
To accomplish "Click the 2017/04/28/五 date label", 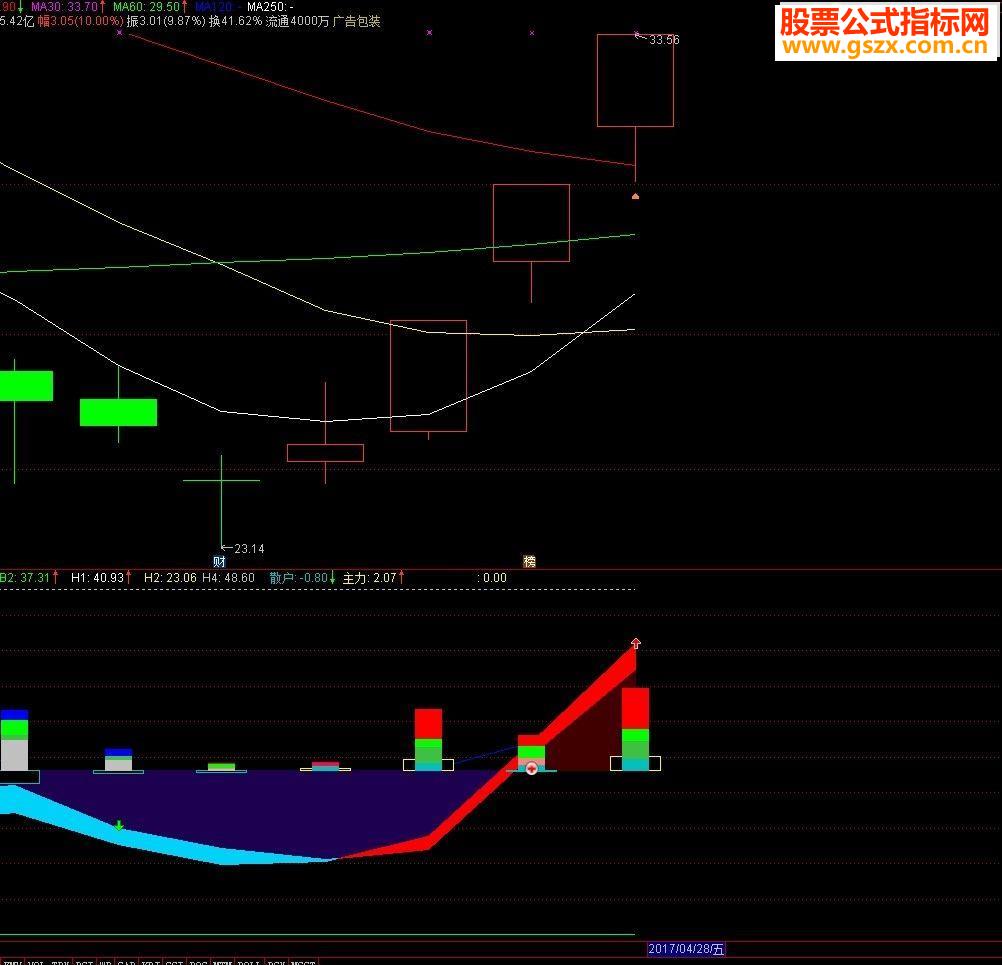I will tap(686, 949).
